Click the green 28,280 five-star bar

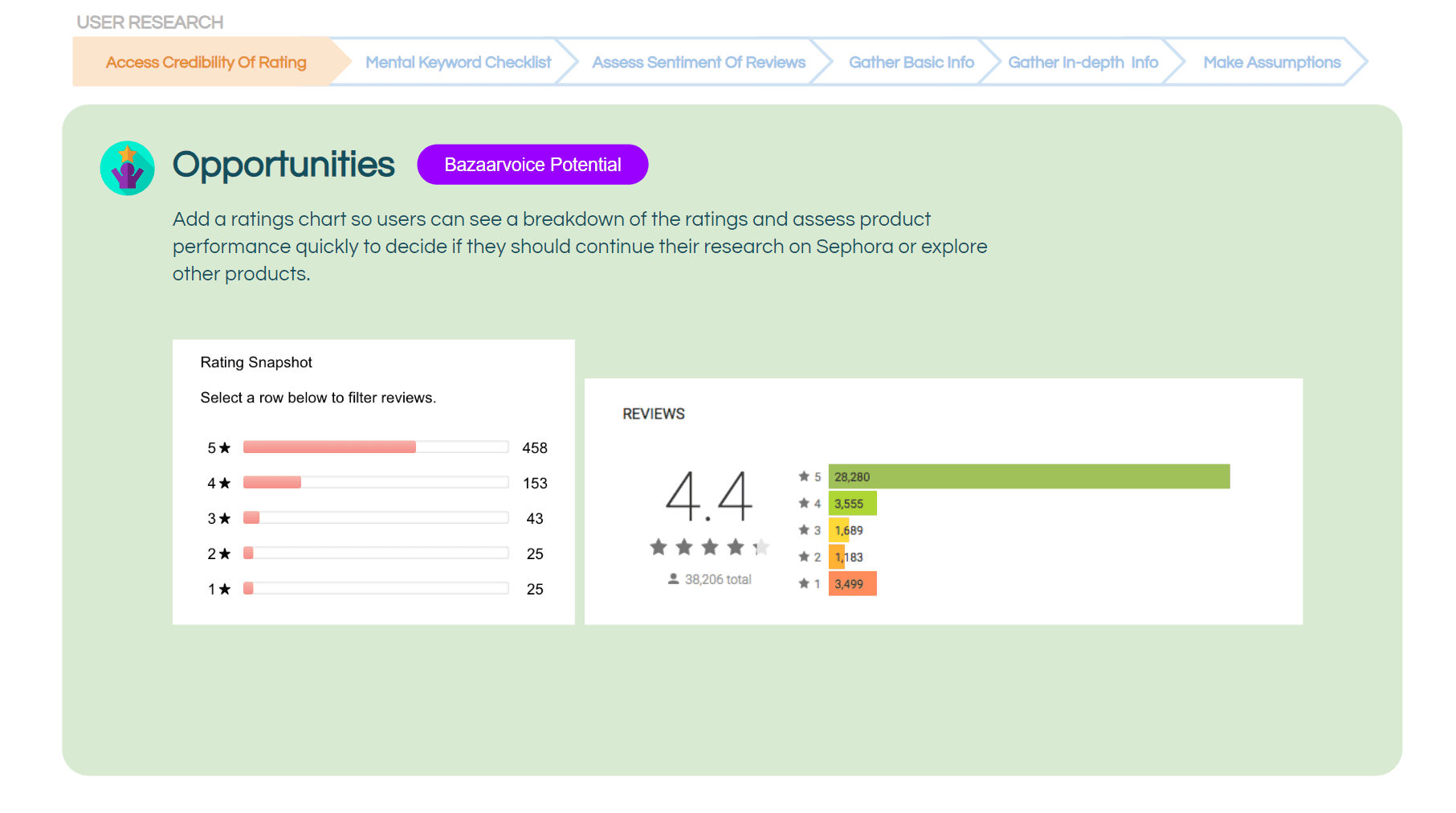(x=1029, y=476)
